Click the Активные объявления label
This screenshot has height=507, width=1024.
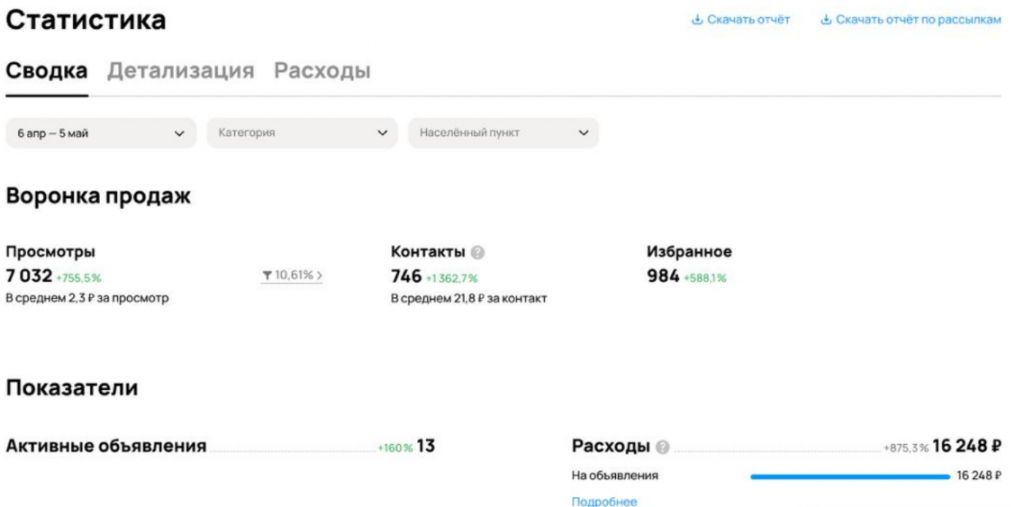pos(106,447)
